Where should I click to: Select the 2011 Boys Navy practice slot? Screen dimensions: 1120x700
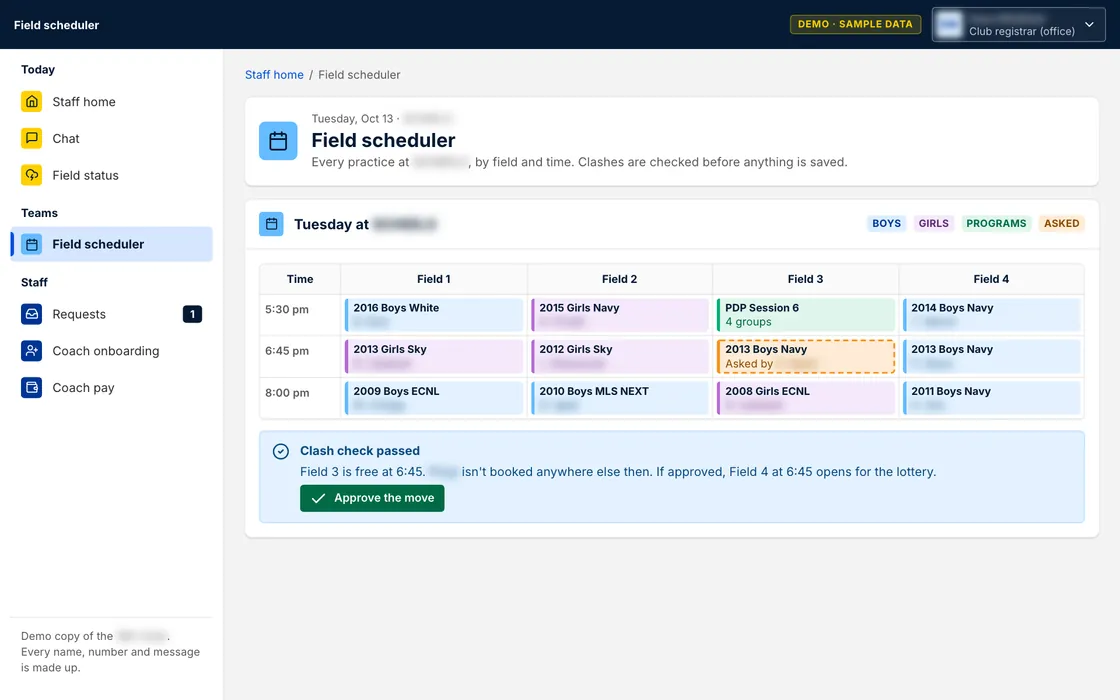[991, 398]
